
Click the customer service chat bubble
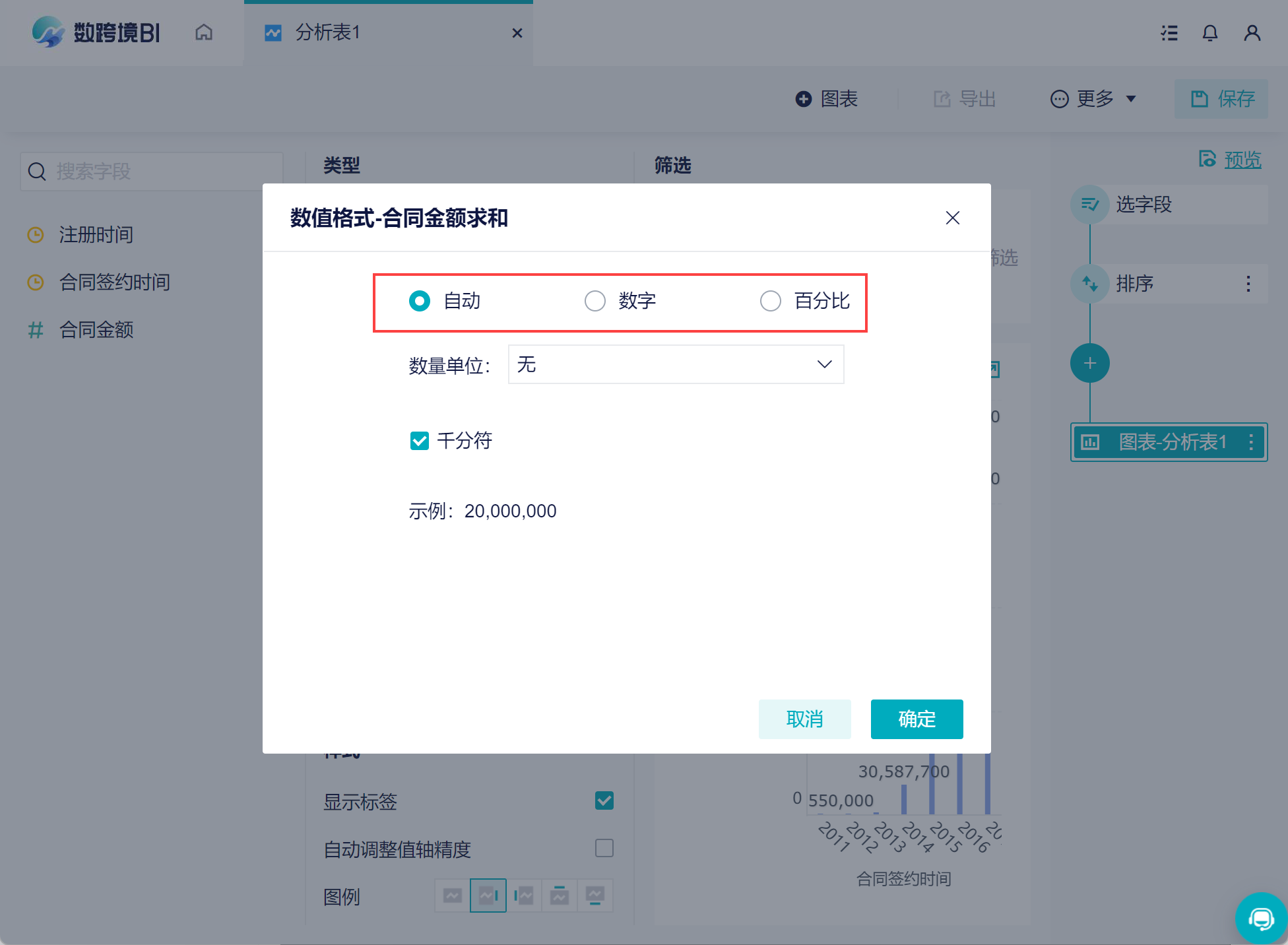pos(1260,919)
